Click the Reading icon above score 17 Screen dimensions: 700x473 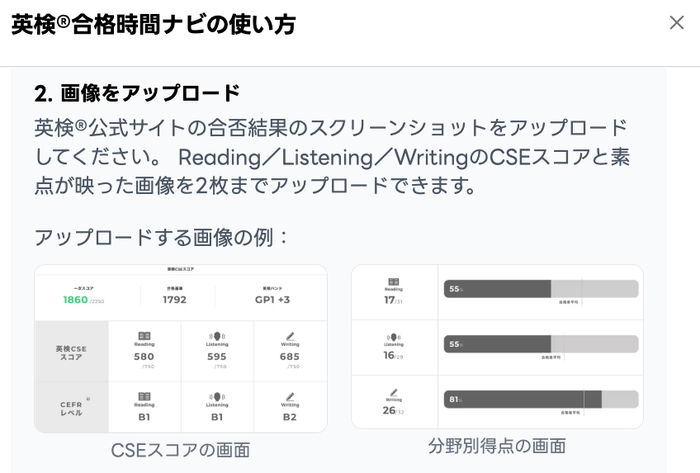pyautogui.click(x=393, y=282)
